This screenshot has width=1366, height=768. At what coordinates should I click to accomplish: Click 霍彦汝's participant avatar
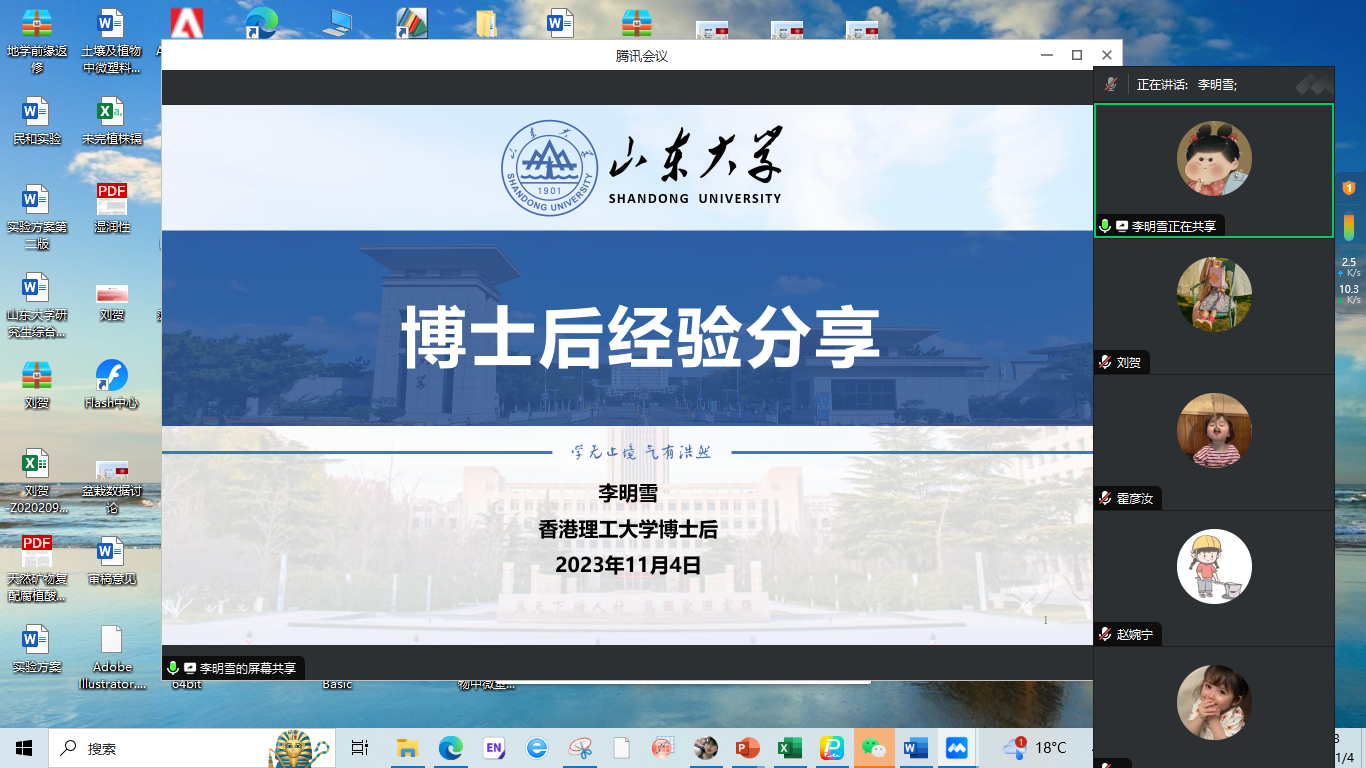[x=1213, y=431]
